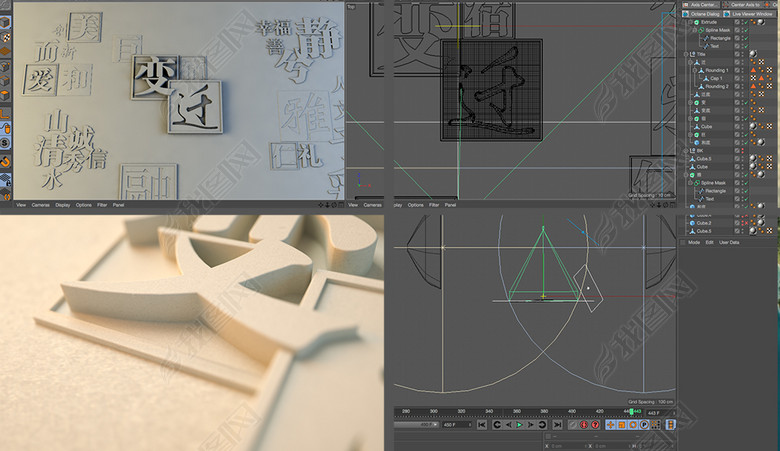This screenshot has height=451, width=780.
Task: Jump to previous keyframe button
Action: tap(497, 425)
